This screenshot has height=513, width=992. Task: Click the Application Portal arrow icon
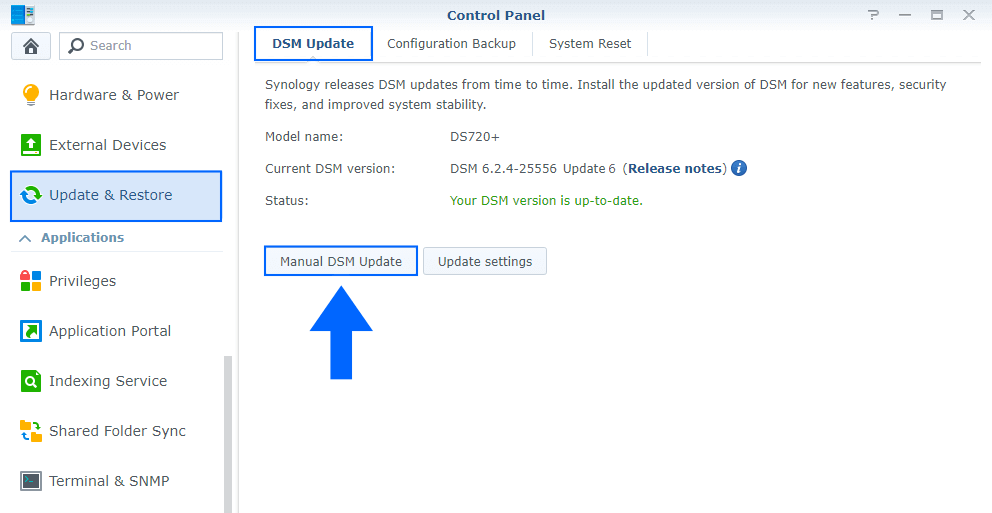point(30,331)
